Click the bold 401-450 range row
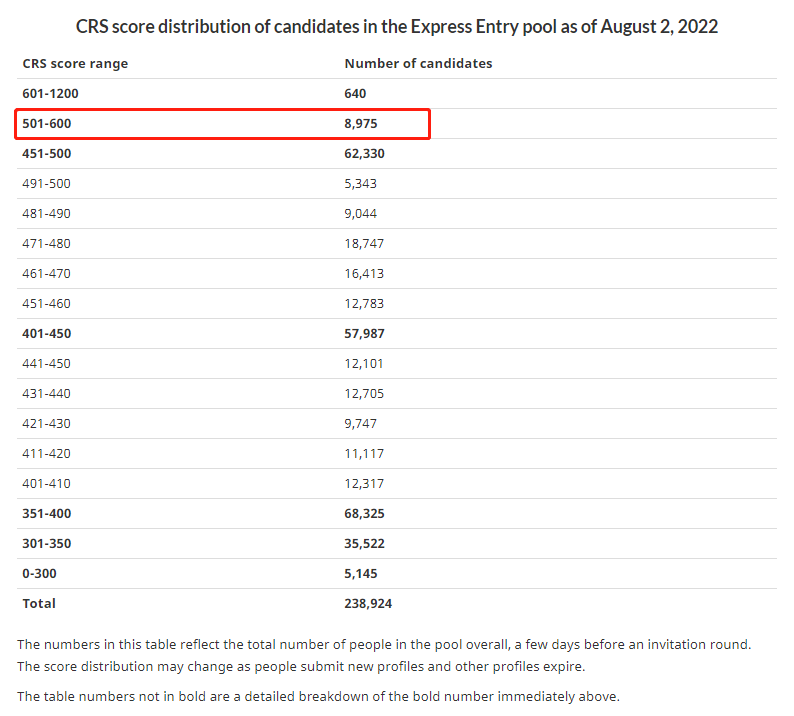Image resolution: width=794 pixels, height=716 pixels. coord(396,334)
